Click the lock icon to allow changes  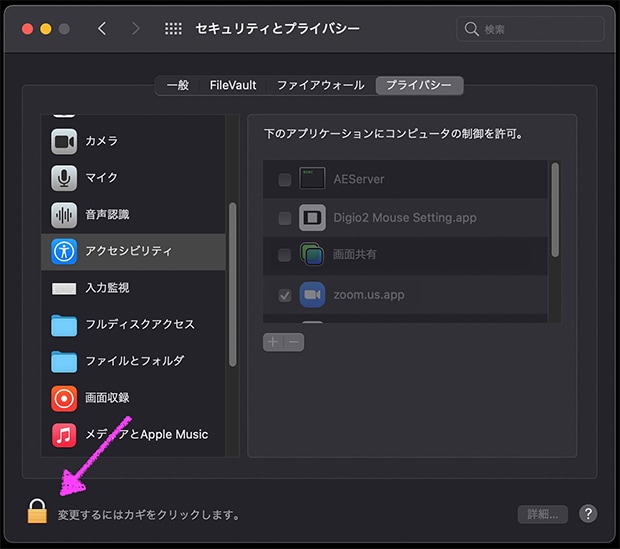tap(37, 512)
